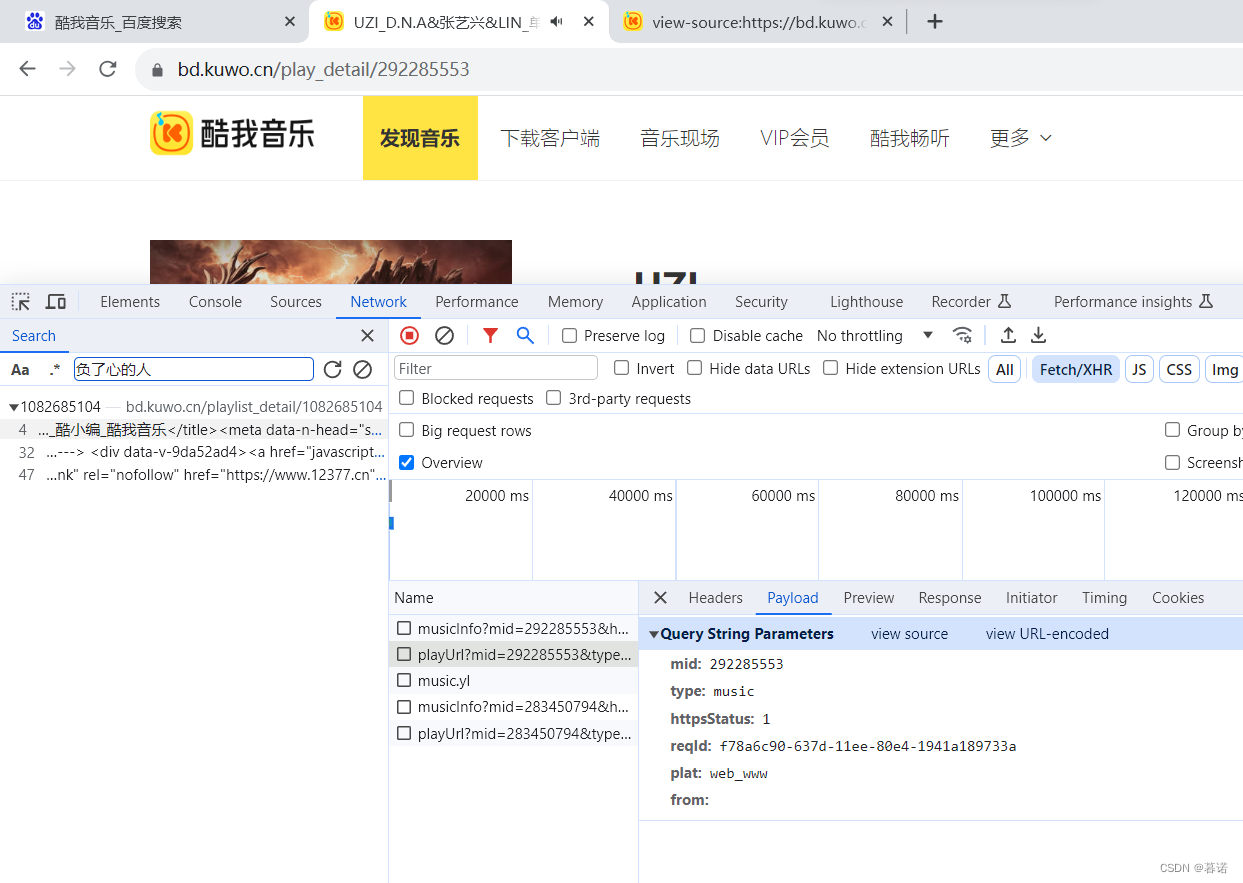
Task: Expand the 更多 navigation dropdown
Action: point(1020,138)
